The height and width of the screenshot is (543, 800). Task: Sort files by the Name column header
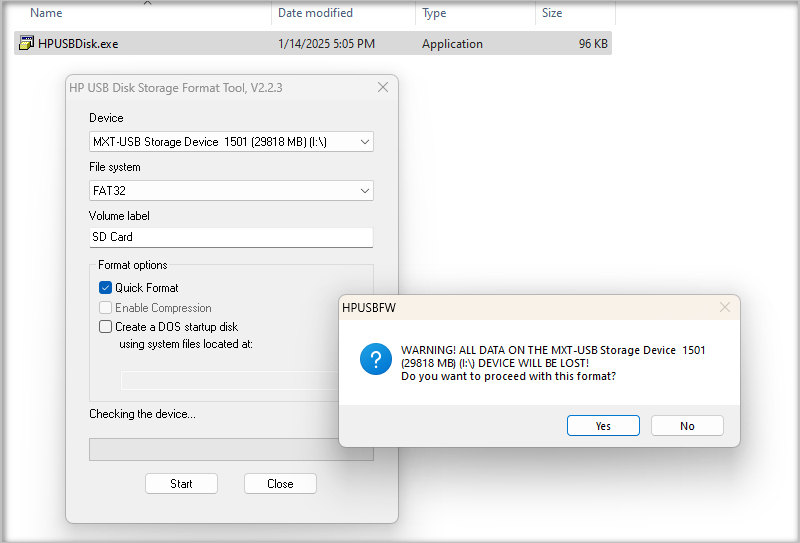(46, 13)
